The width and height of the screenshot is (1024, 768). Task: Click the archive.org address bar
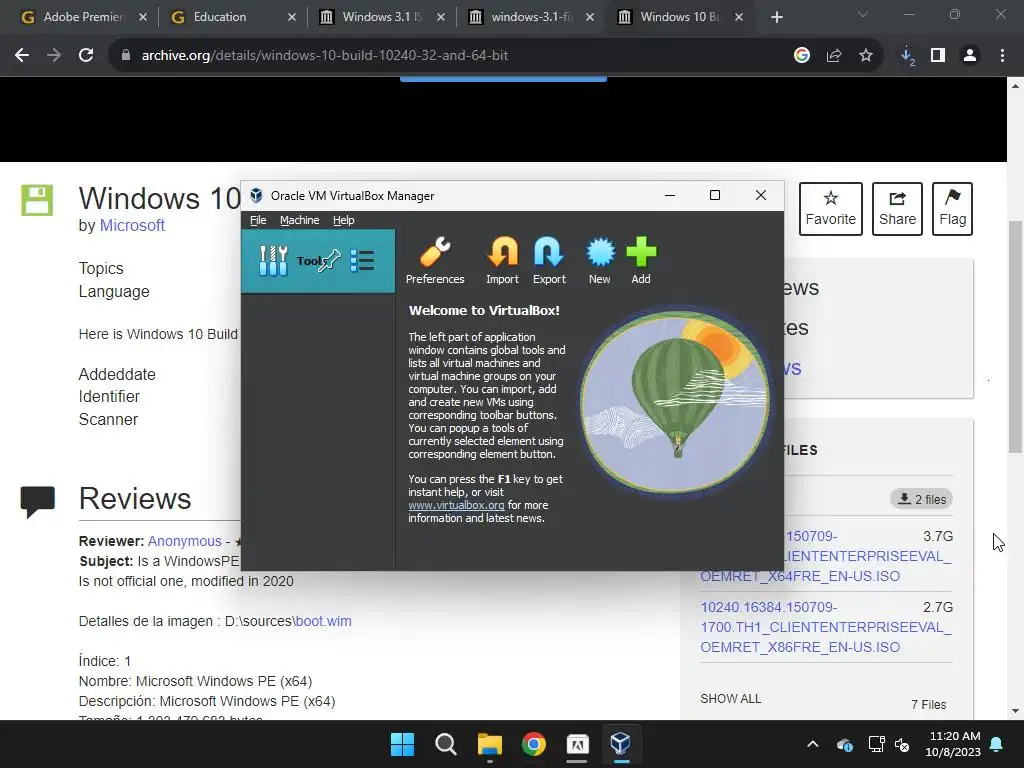(451, 56)
